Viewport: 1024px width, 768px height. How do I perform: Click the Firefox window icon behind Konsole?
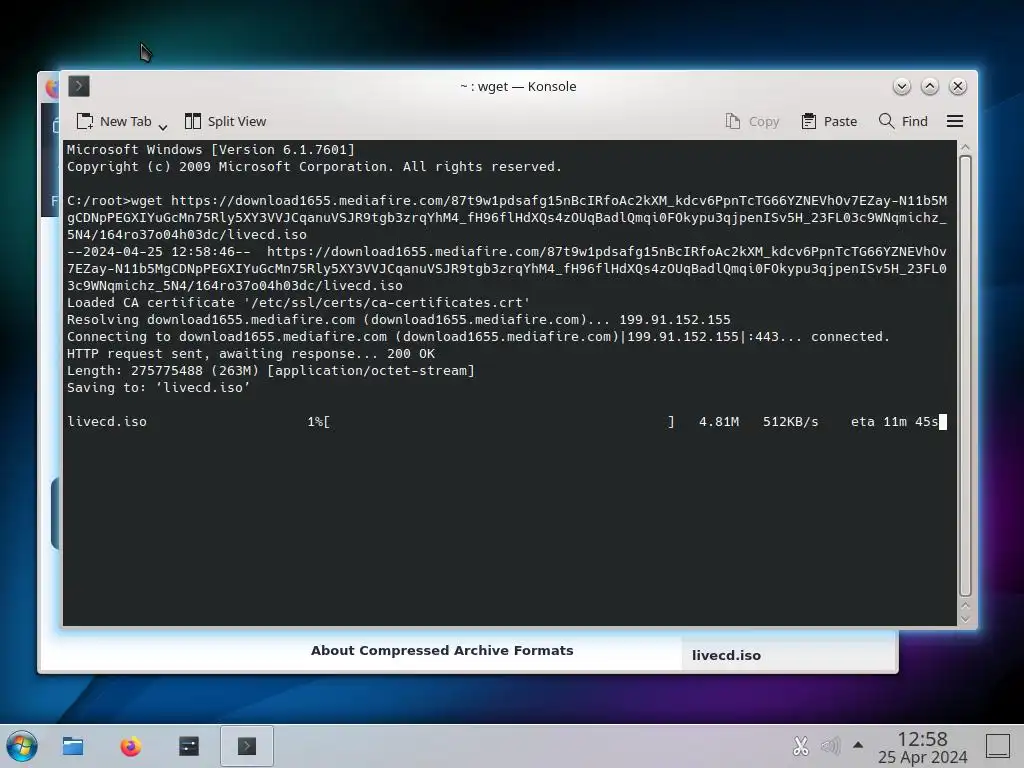[x=52, y=88]
